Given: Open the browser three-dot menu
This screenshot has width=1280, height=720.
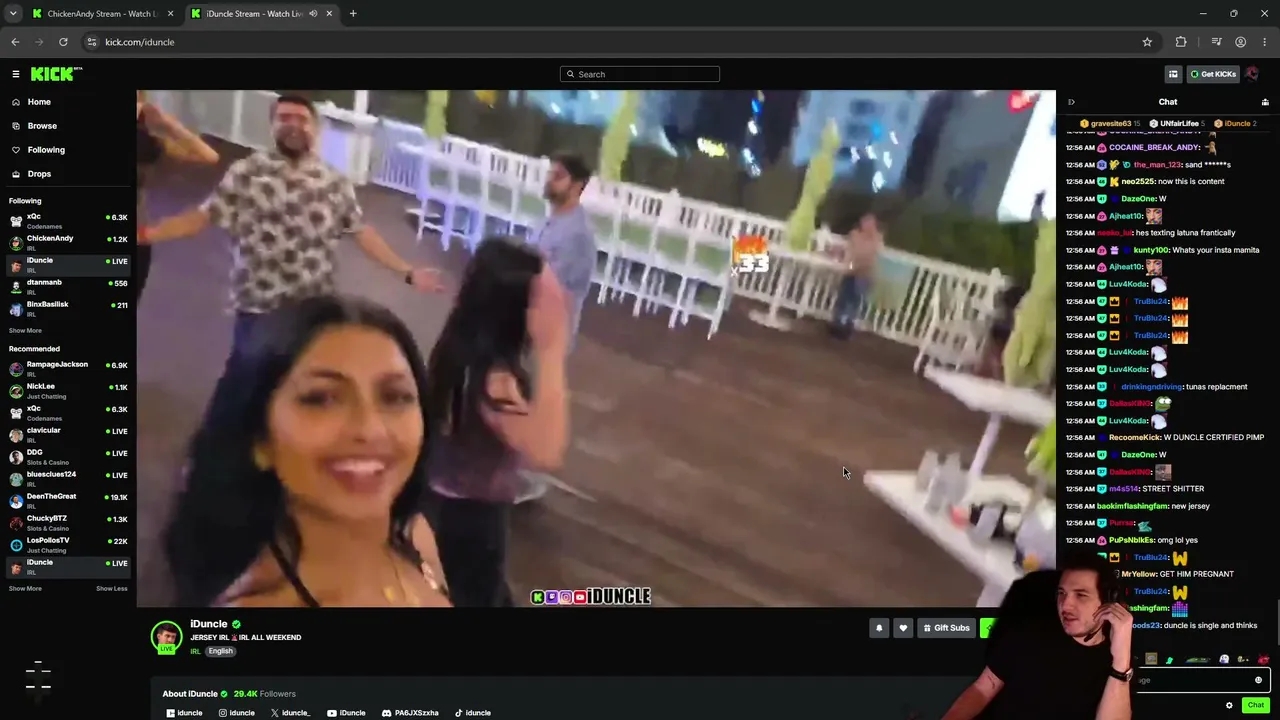Looking at the screenshot, I should coord(1265,42).
